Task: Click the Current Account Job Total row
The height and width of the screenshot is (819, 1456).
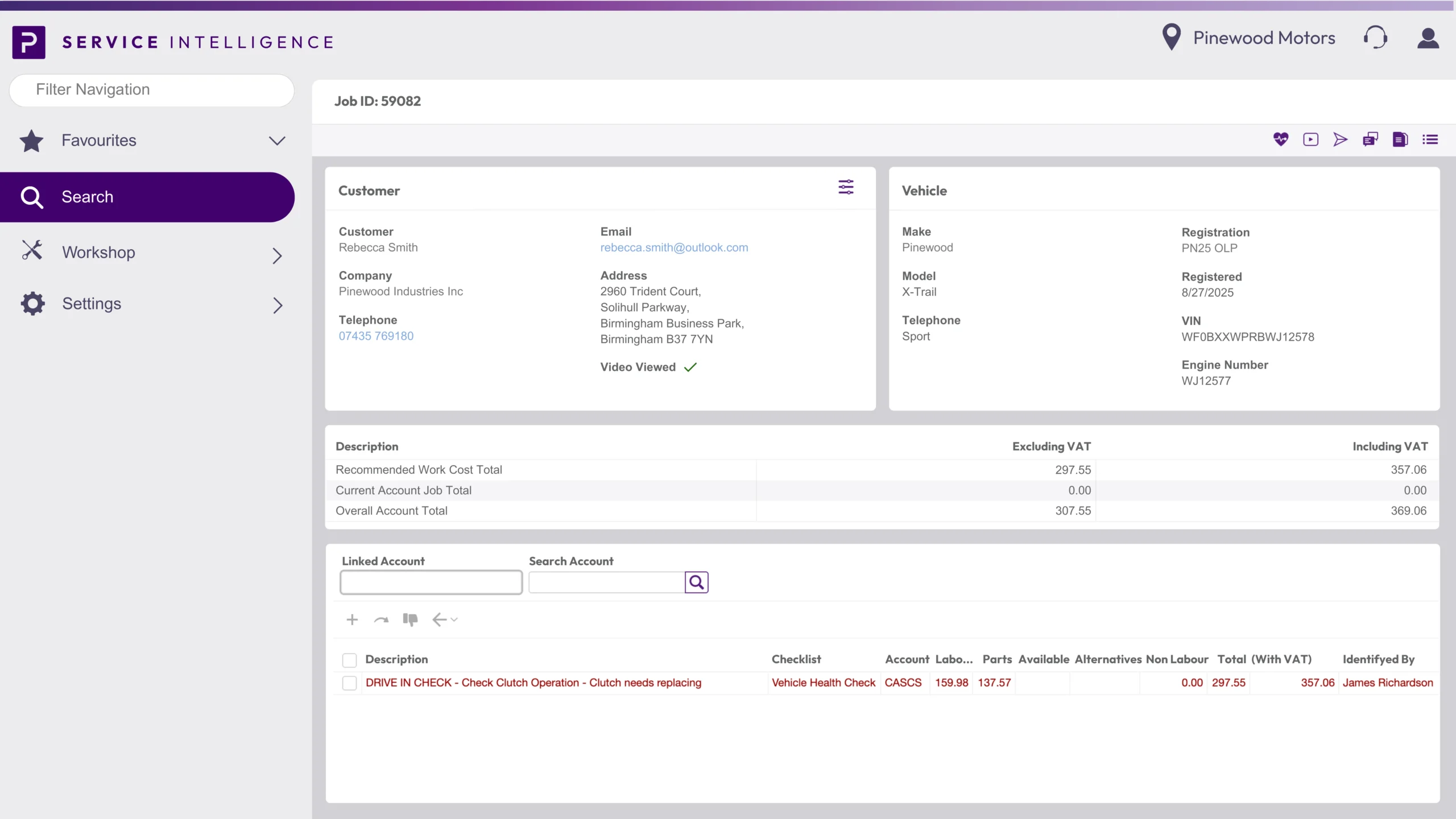Action: [882, 490]
